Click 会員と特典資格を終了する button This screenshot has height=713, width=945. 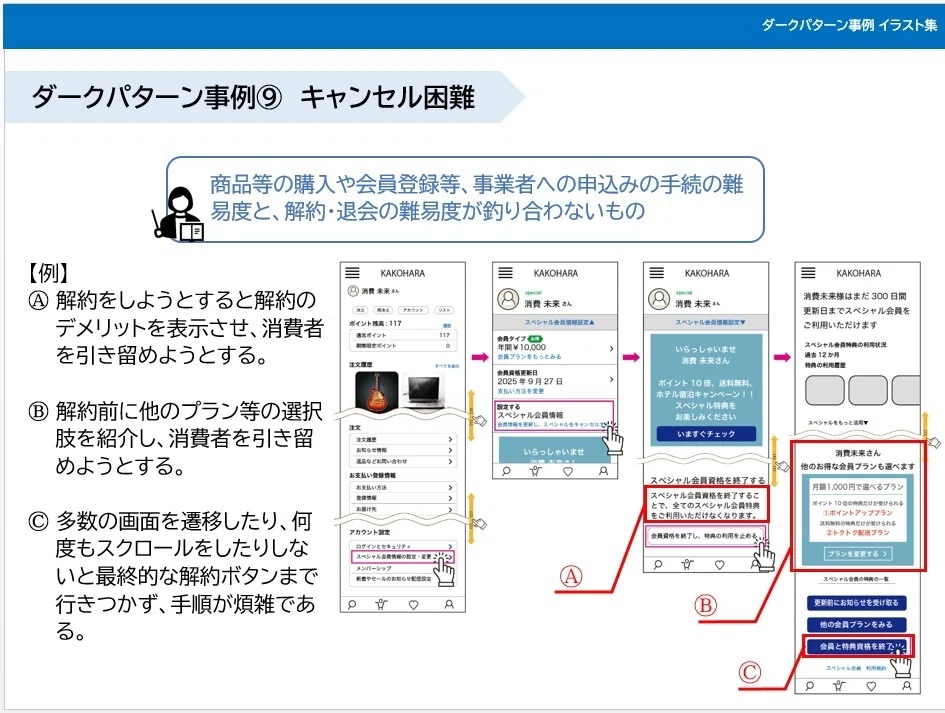tap(856, 647)
